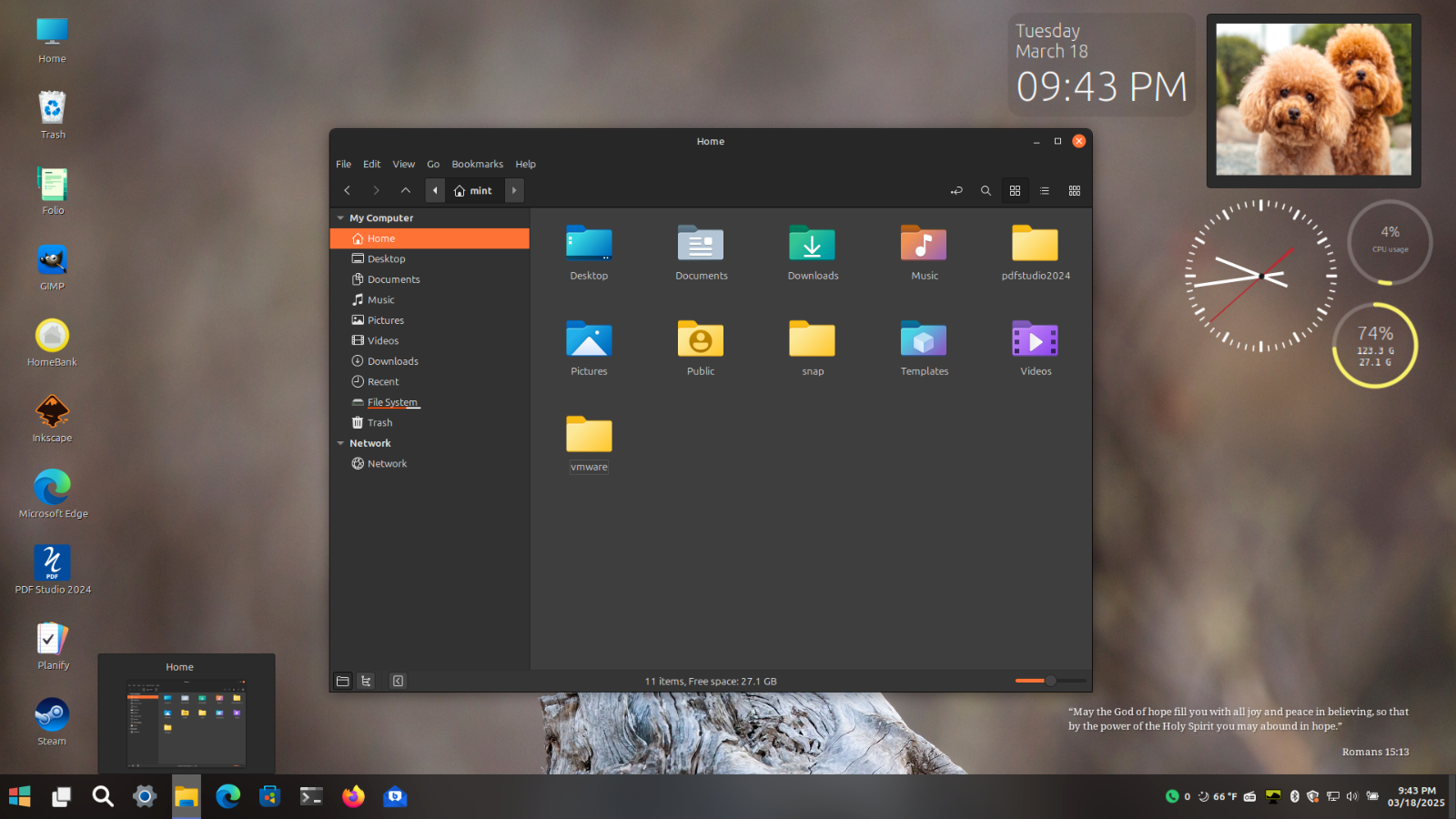
Task: Open the Downloads folder icon
Action: pyautogui.click(x=812, y=245)
